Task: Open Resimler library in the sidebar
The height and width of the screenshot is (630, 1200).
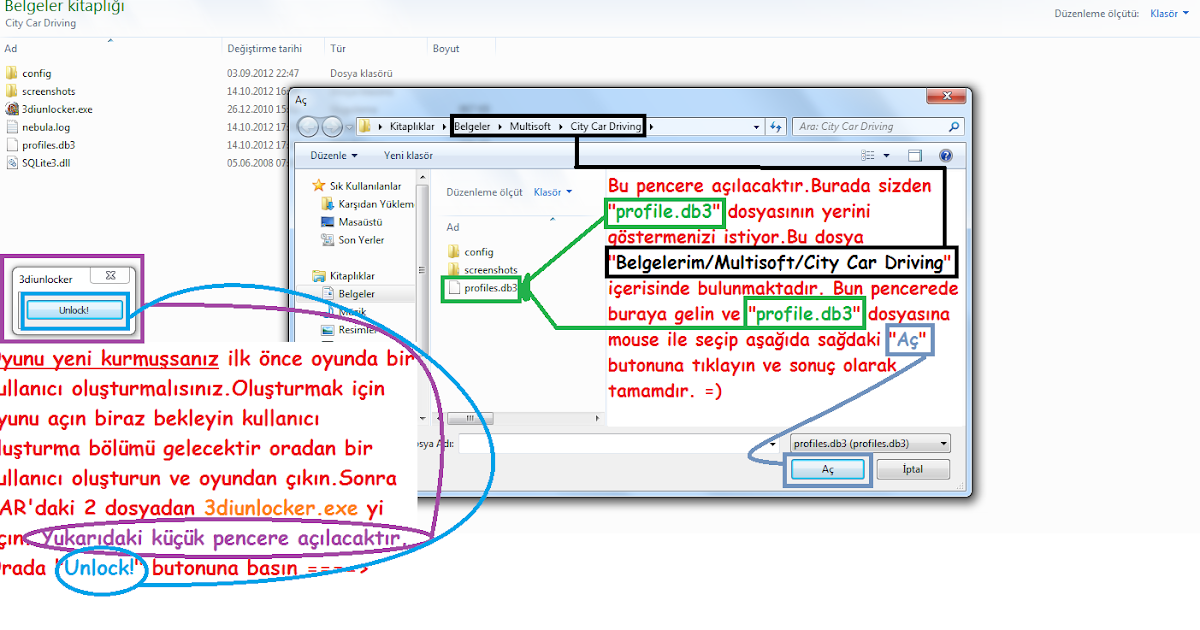Action: coord(348,329)
